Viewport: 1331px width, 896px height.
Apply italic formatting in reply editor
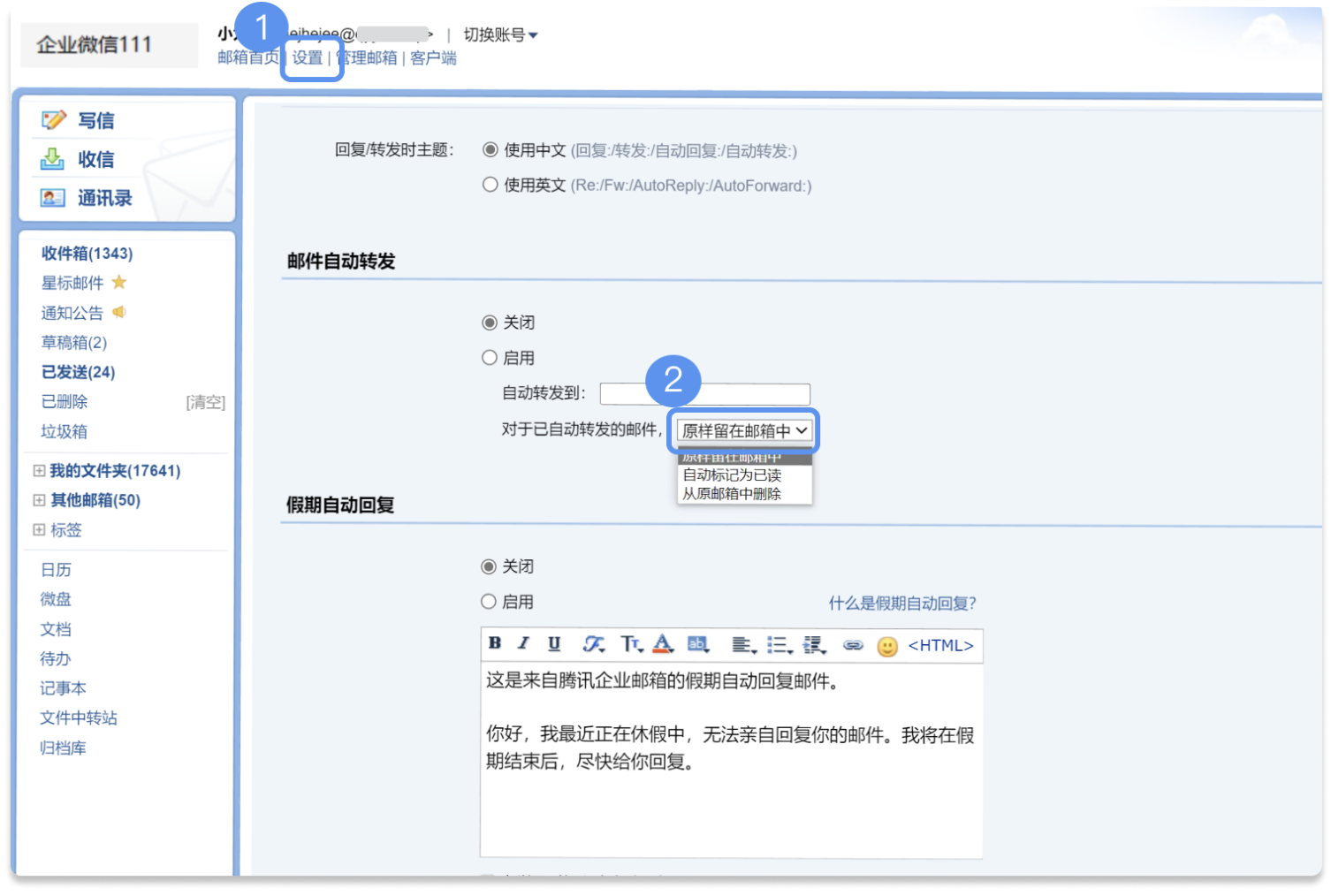coord(524,644)
